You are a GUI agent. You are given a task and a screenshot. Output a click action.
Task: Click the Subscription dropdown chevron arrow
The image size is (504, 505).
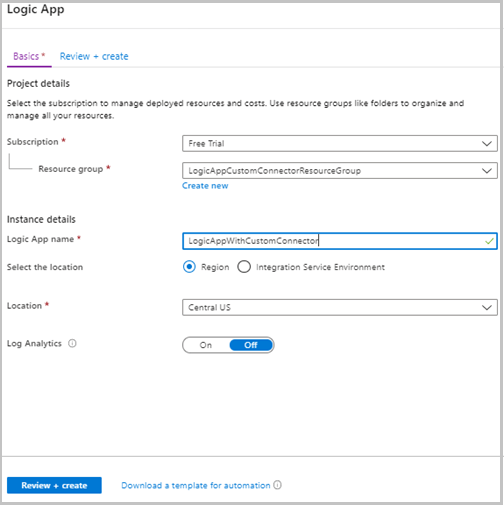point(487,144)
